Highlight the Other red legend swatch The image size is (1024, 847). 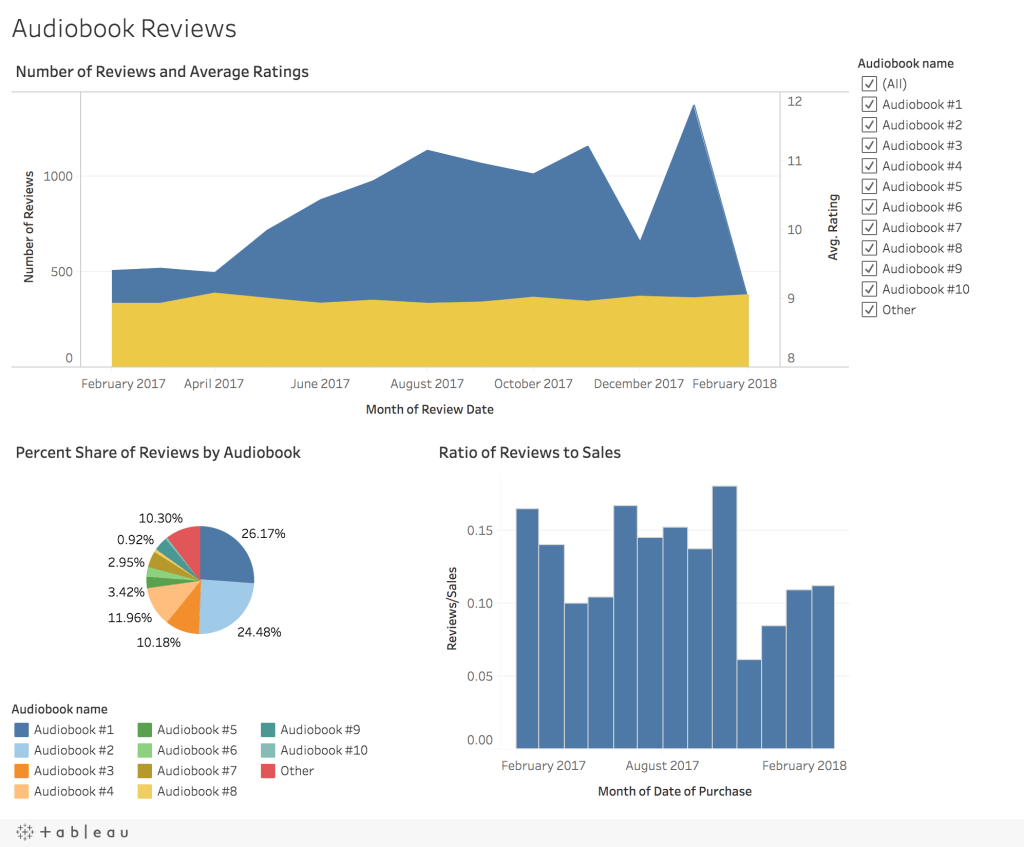pyautogui.click(x=268, y=771)
